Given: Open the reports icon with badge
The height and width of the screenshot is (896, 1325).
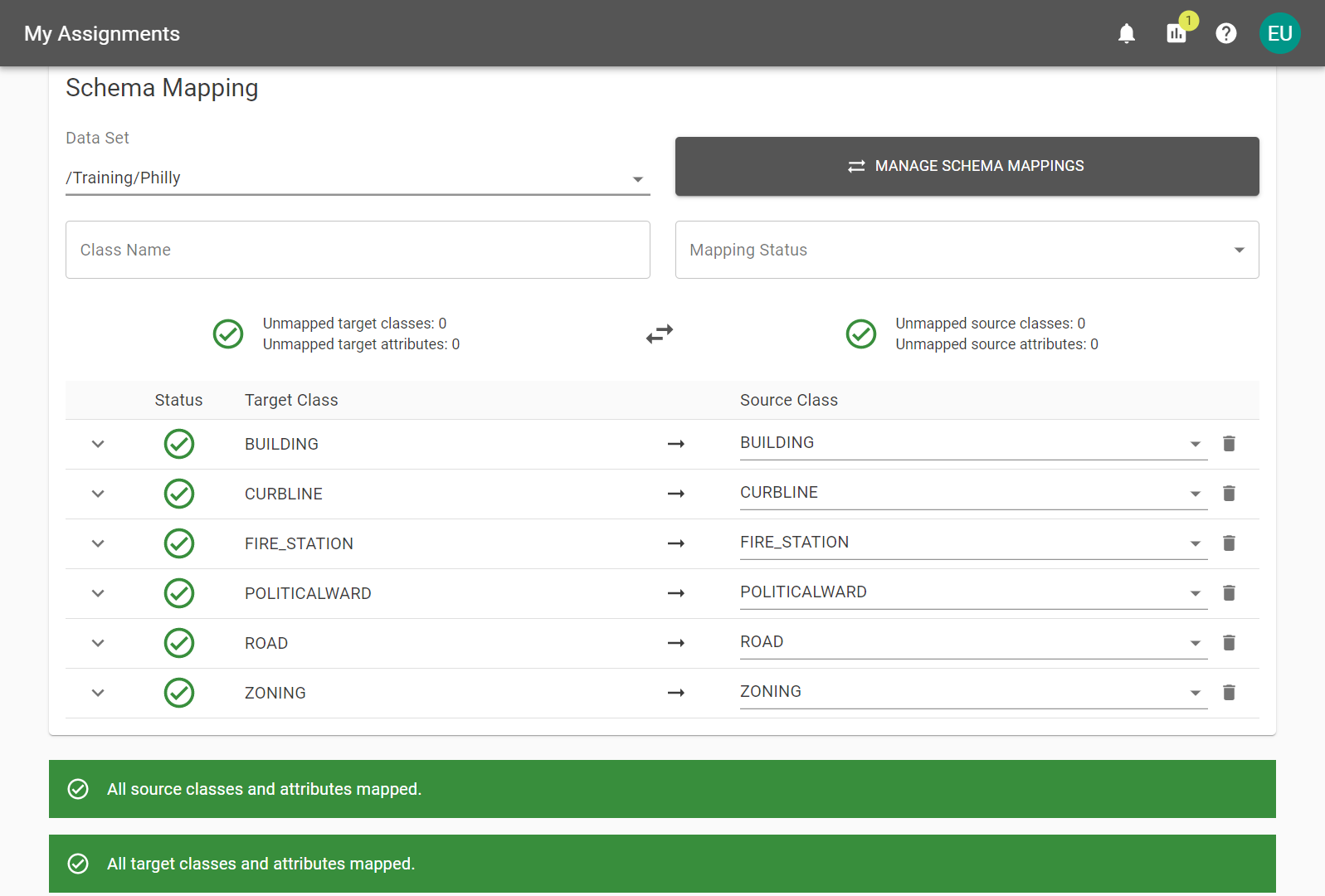Looking at the screenshot, I should tap(1176, 33).
